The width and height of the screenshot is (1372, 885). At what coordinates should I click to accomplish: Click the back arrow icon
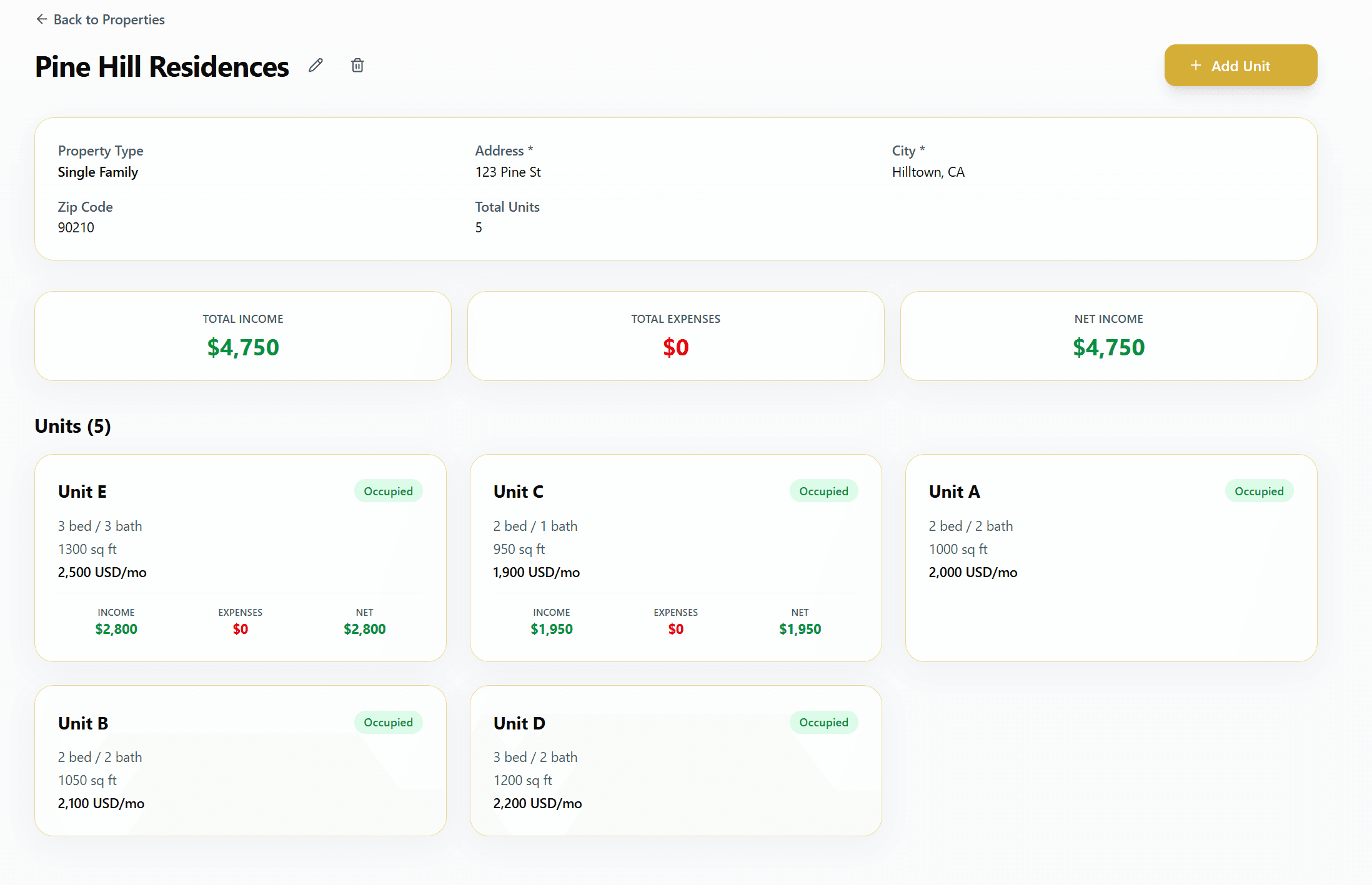pos(42,19)
